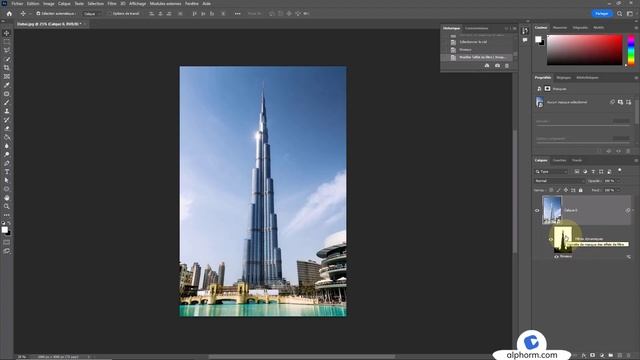The width and height of the screenshot is (640, 360).
Task: Switch to the Réglages tab
Action: click(x=564, y=78)
